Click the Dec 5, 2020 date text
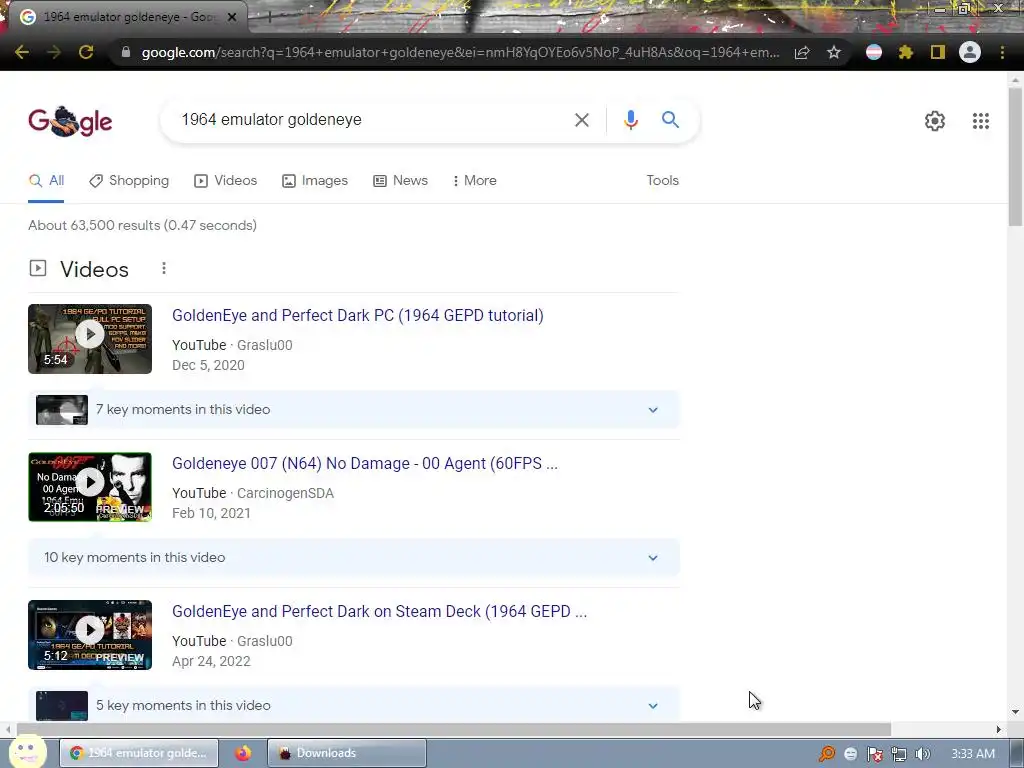Screen dimensions: 1024x768 pyautogui.click(x=208, y=366)
